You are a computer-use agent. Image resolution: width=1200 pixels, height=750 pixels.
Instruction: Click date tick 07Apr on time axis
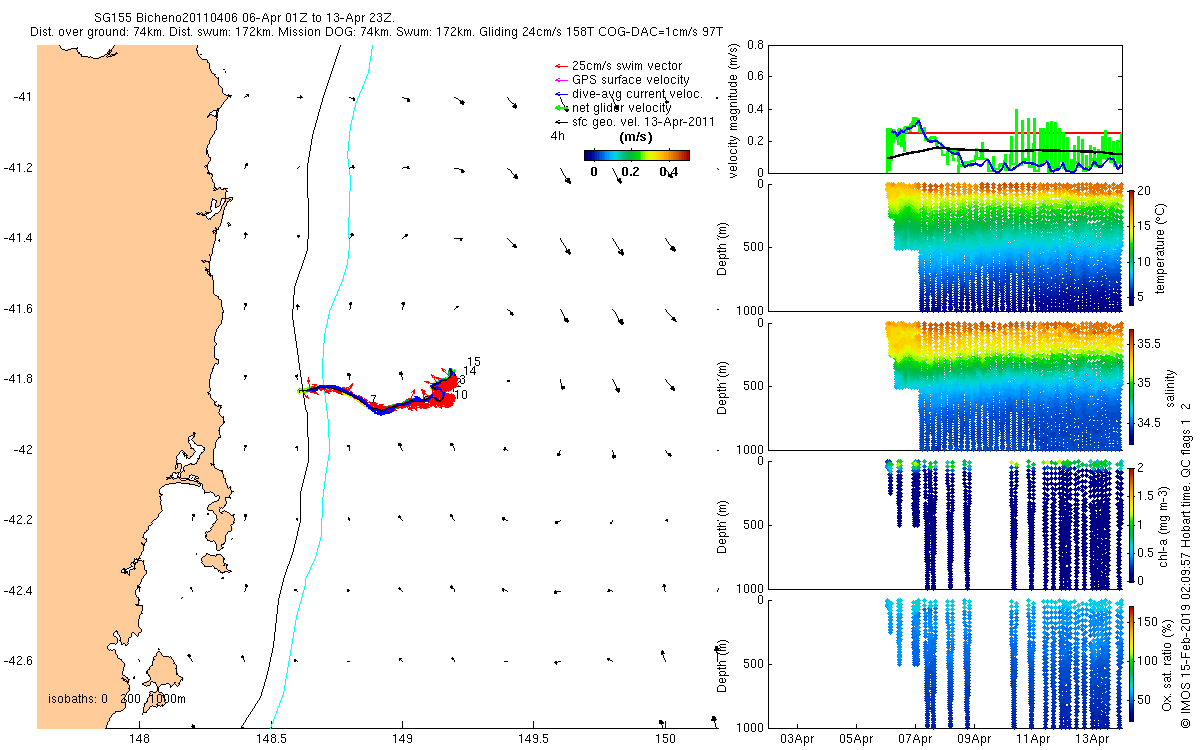915,739
